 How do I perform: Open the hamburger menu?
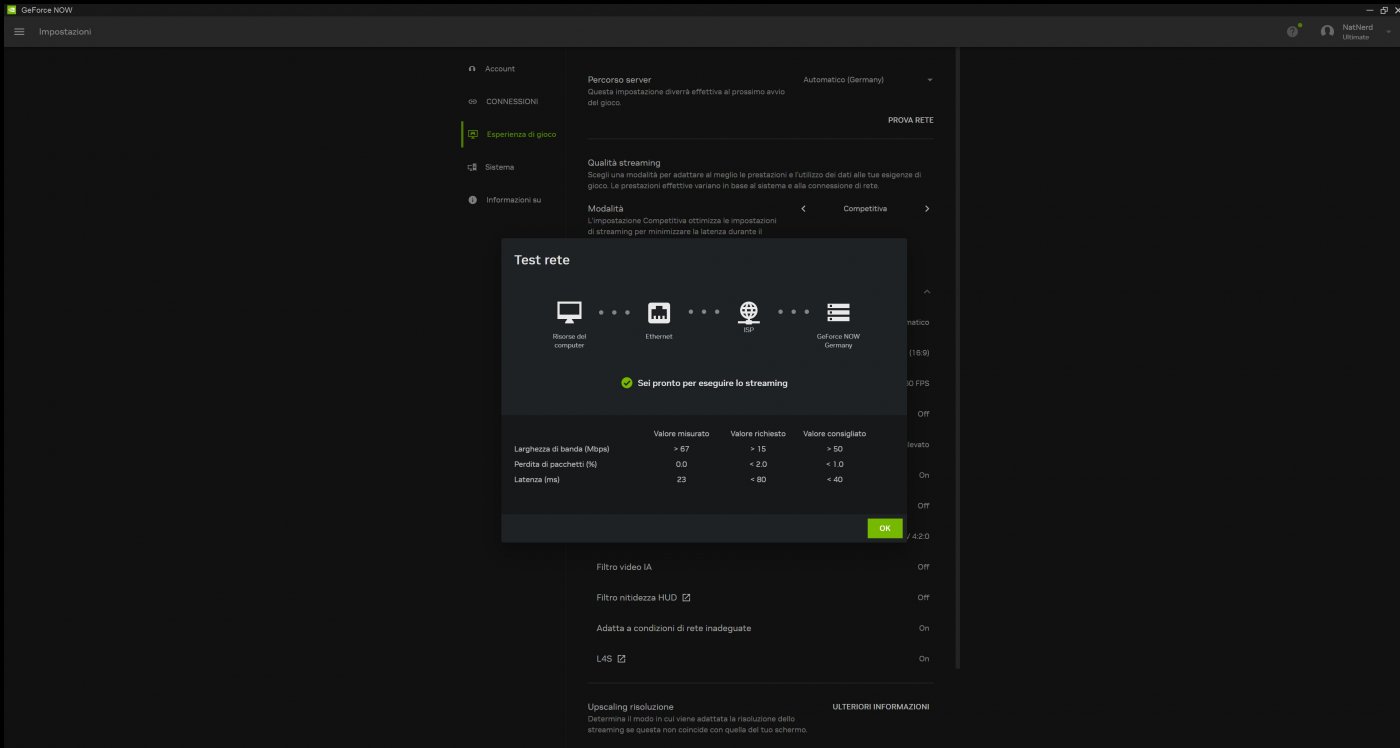19,31
